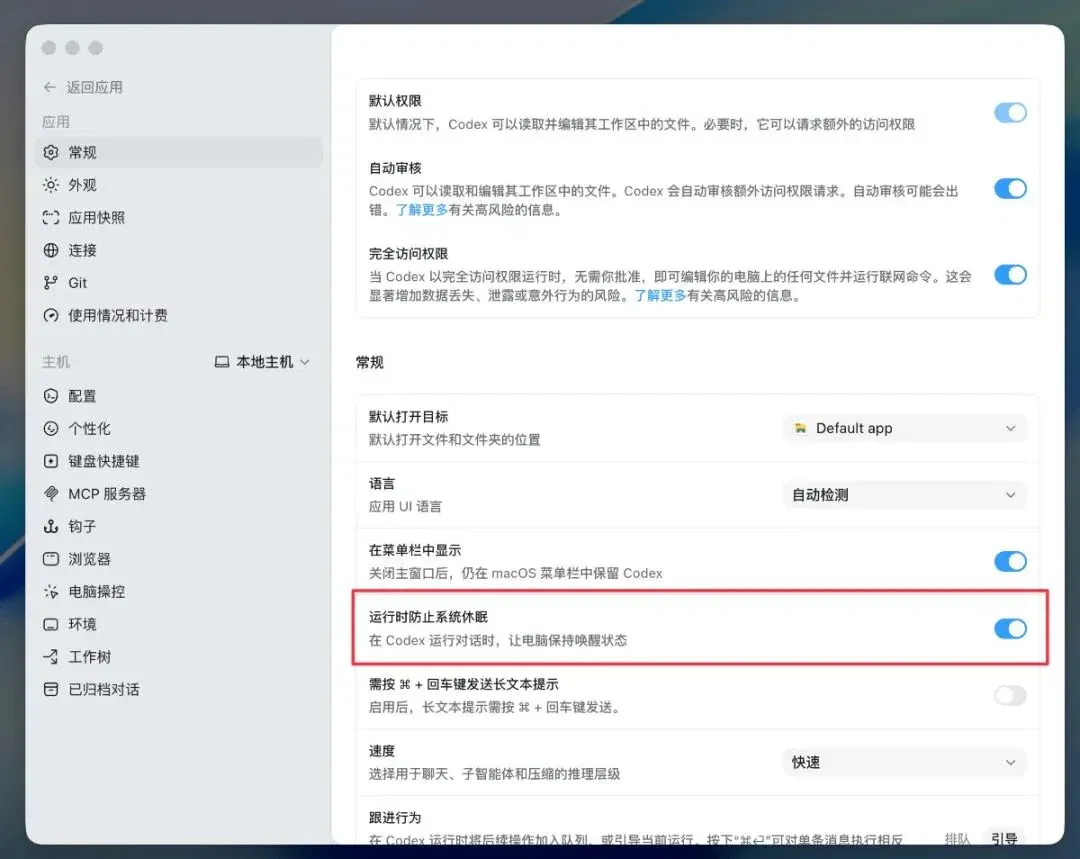Click the archive icon beside 已归档对话

tap(51, 689)
